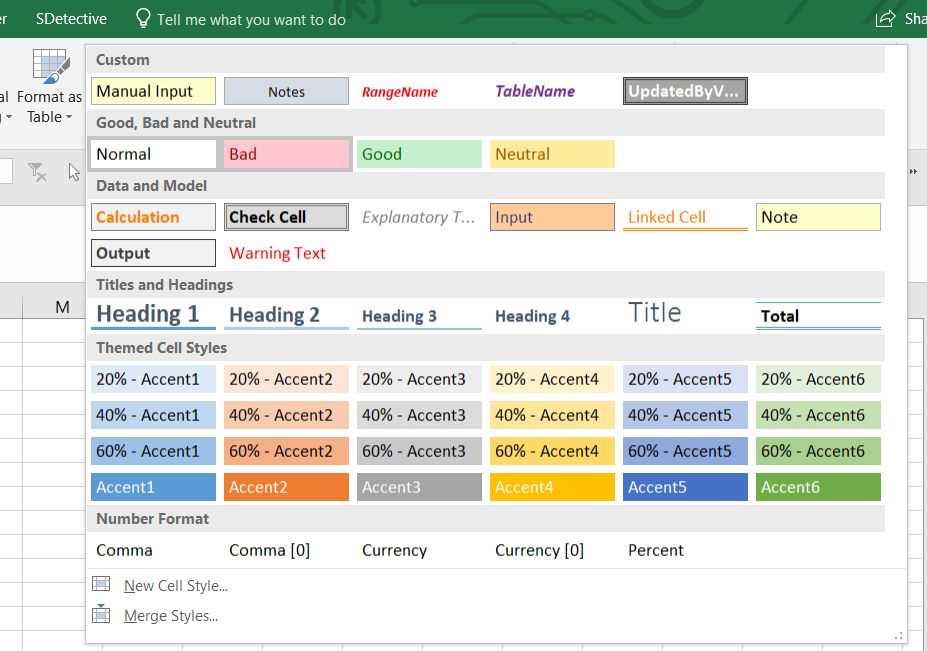Apply the Total style

[818, 315]
